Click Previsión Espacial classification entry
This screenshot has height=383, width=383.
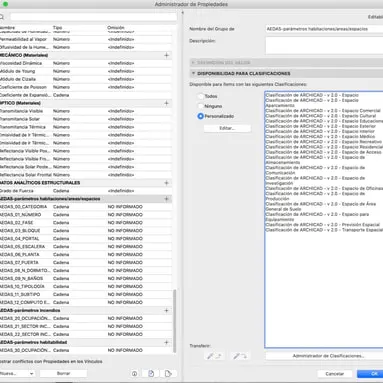tap(323, 225)
